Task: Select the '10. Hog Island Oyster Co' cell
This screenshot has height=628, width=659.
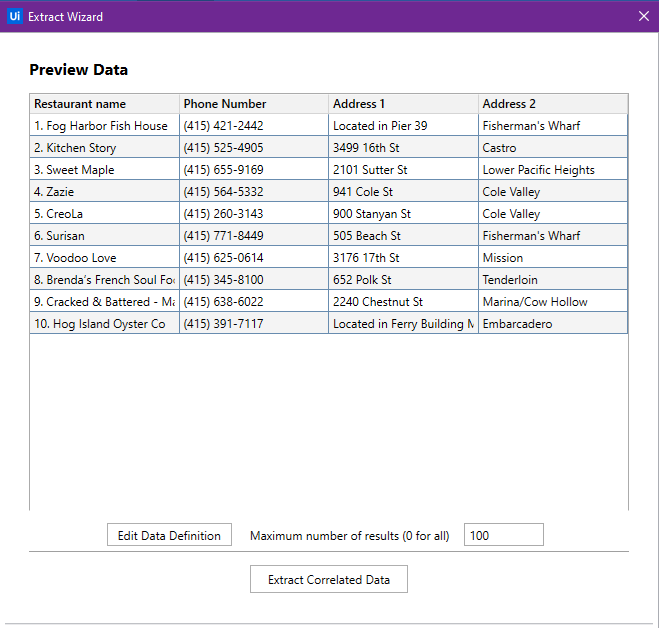Action: tap(105, 324)
